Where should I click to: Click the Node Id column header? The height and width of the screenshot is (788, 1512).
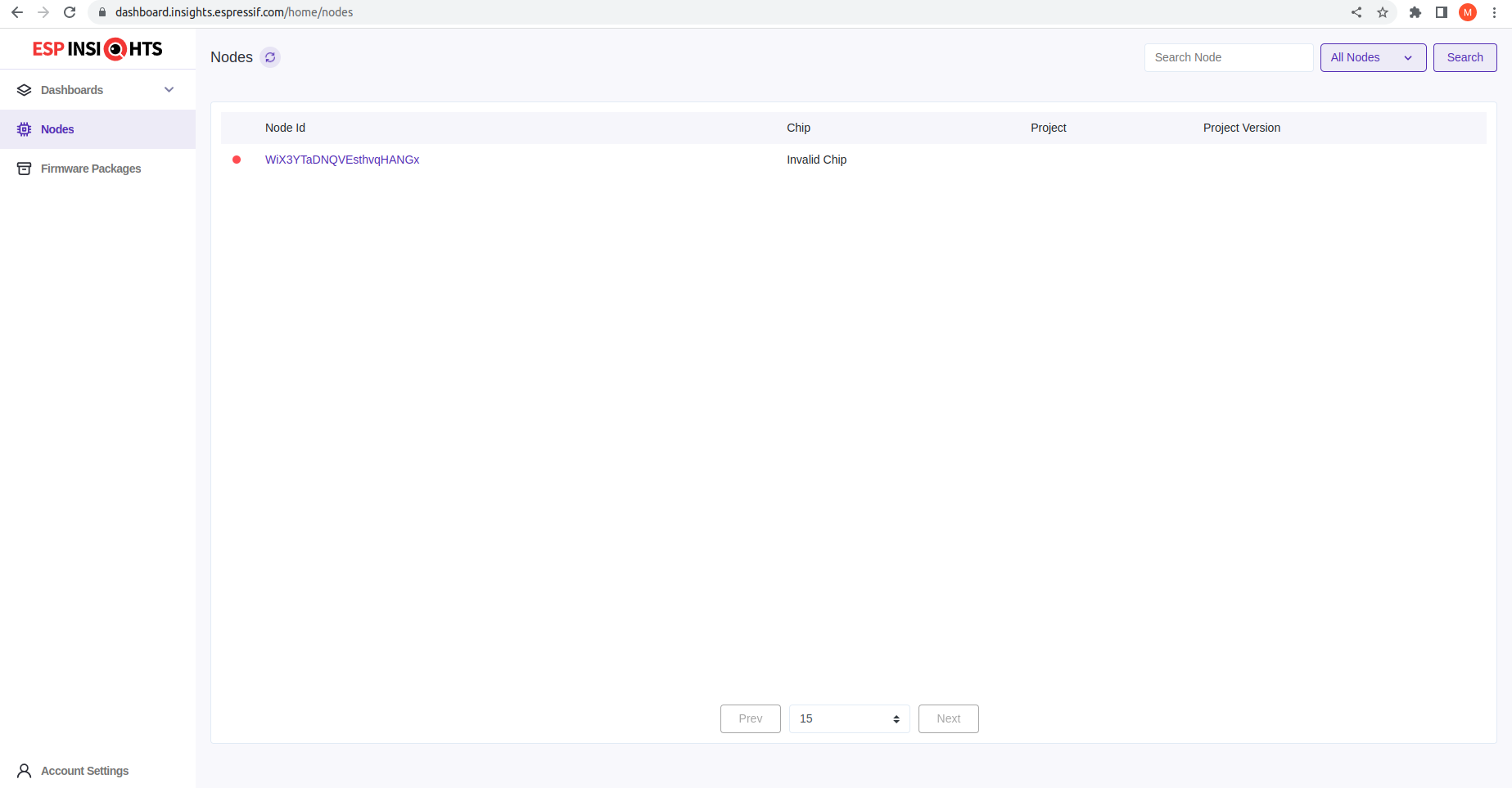(x=285, y=128)
